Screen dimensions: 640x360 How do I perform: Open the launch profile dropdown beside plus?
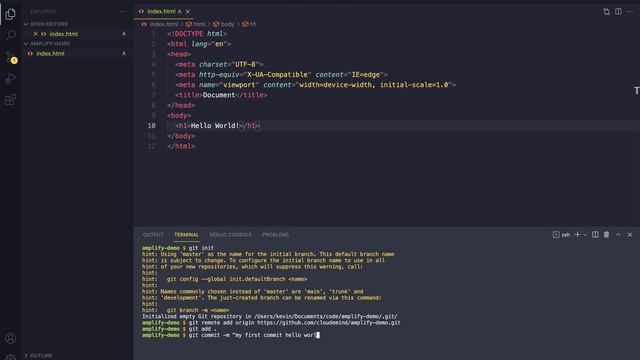(x=585, y=235)
